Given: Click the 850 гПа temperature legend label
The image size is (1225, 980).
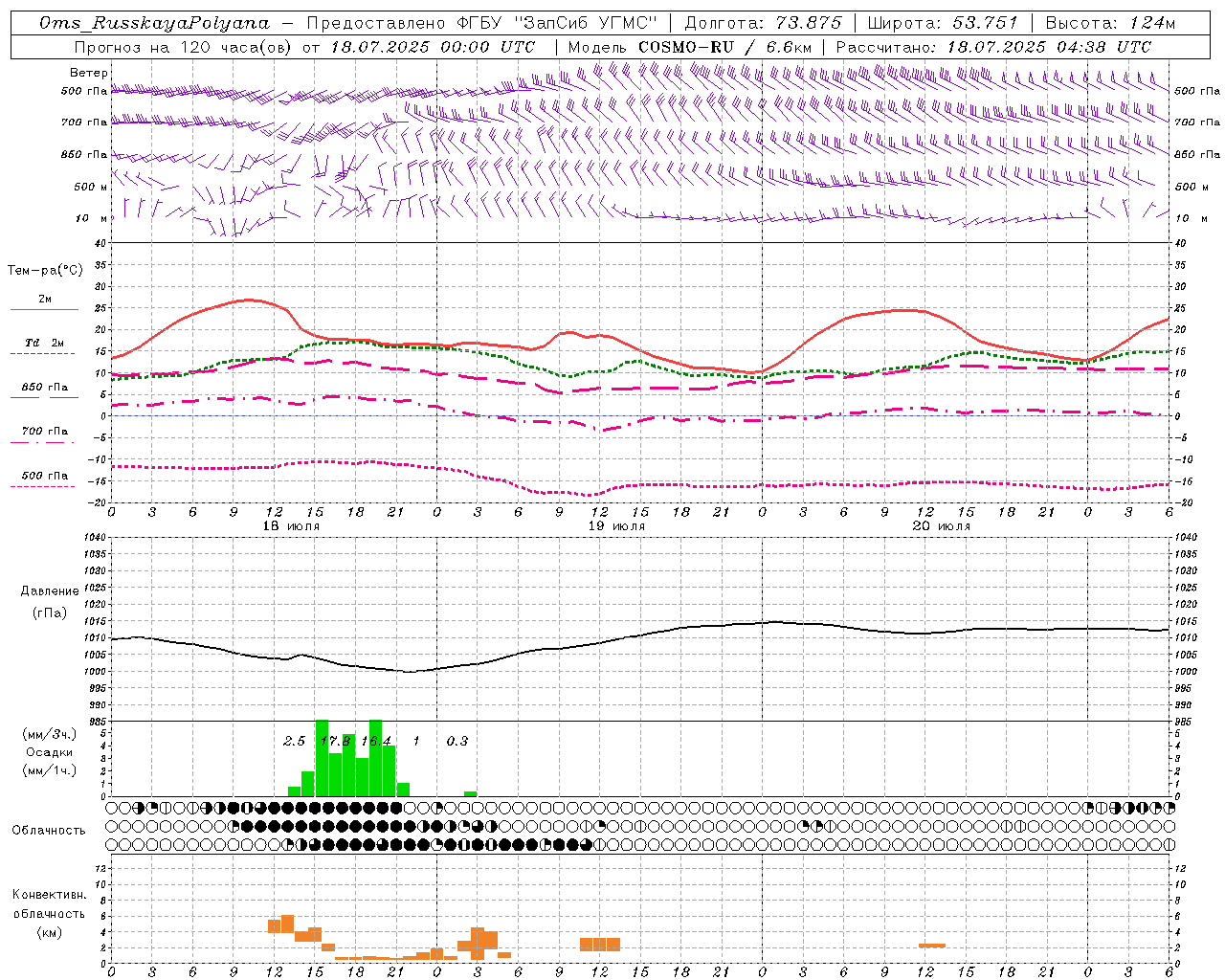Looking at the screenshot, I should point(45,388).
